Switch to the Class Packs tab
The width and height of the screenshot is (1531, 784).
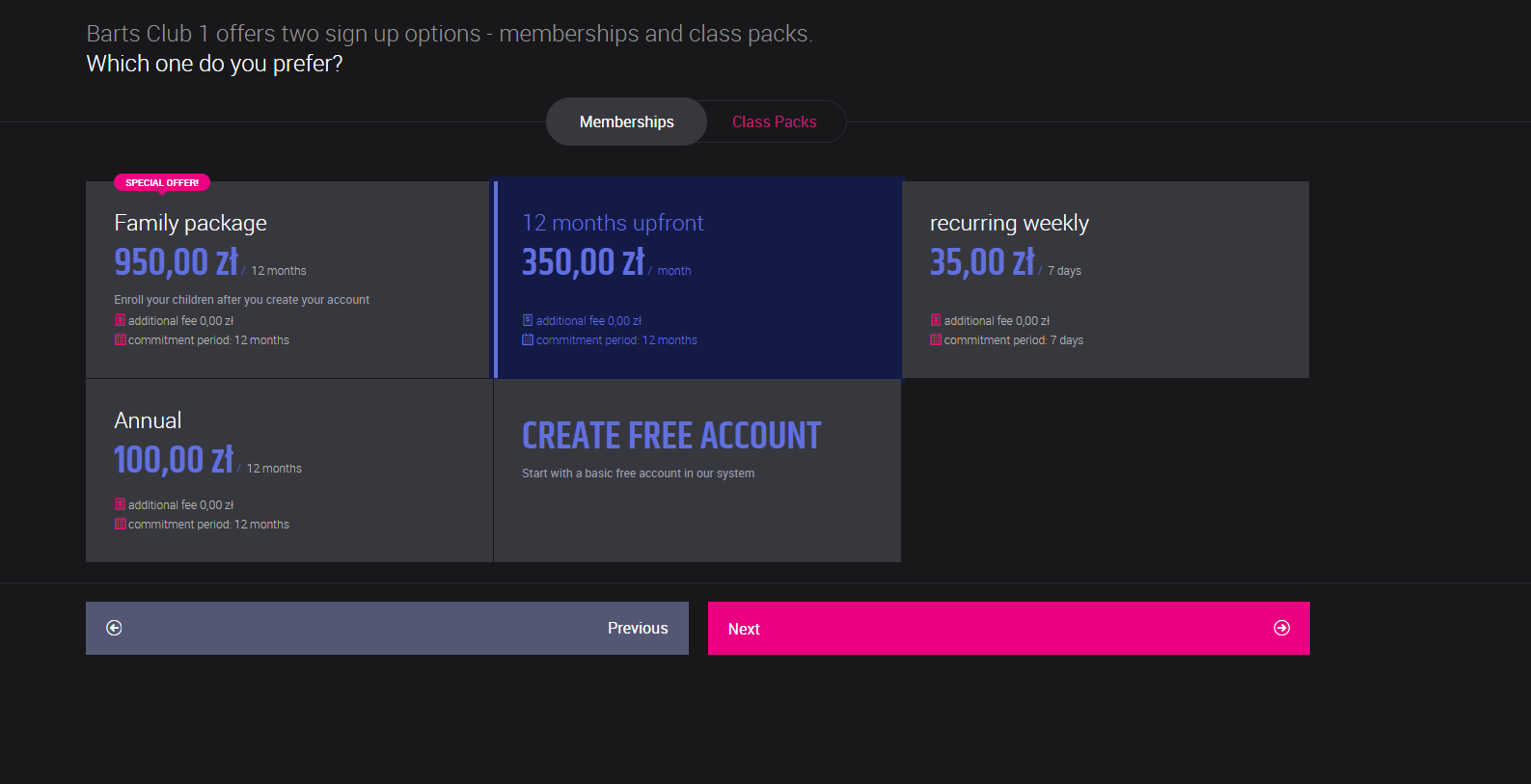[x=774, y=122]
